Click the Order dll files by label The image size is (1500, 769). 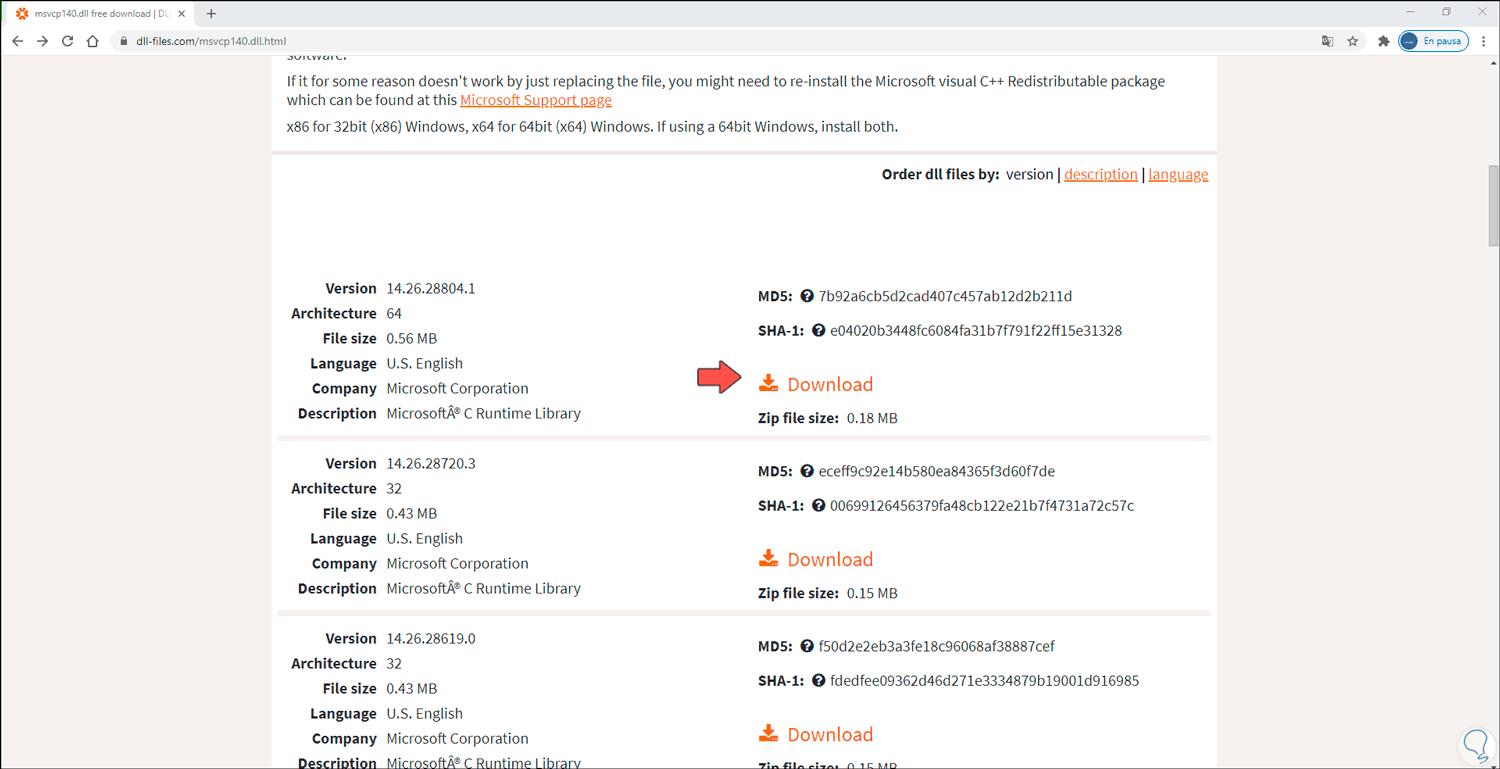coord(940,174)
